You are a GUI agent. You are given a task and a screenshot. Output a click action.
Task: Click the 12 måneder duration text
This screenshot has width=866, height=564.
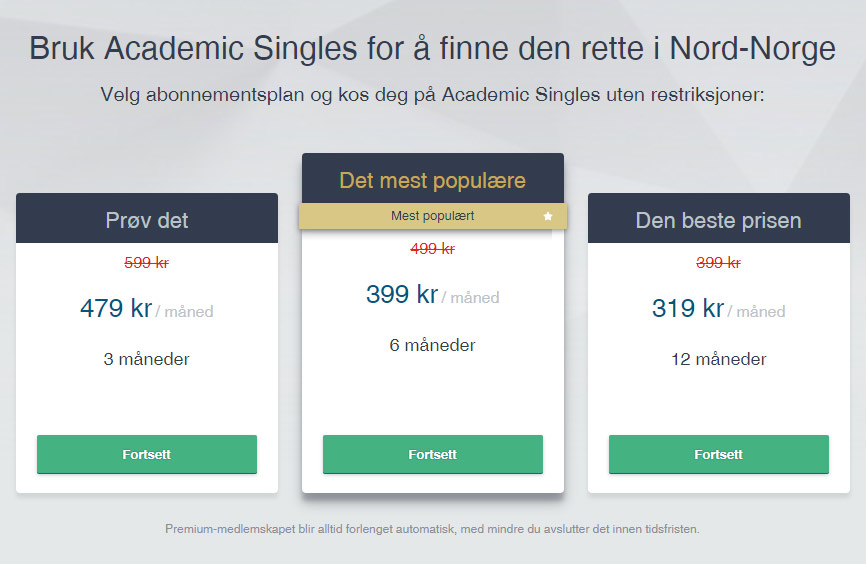tap(719, 359)
